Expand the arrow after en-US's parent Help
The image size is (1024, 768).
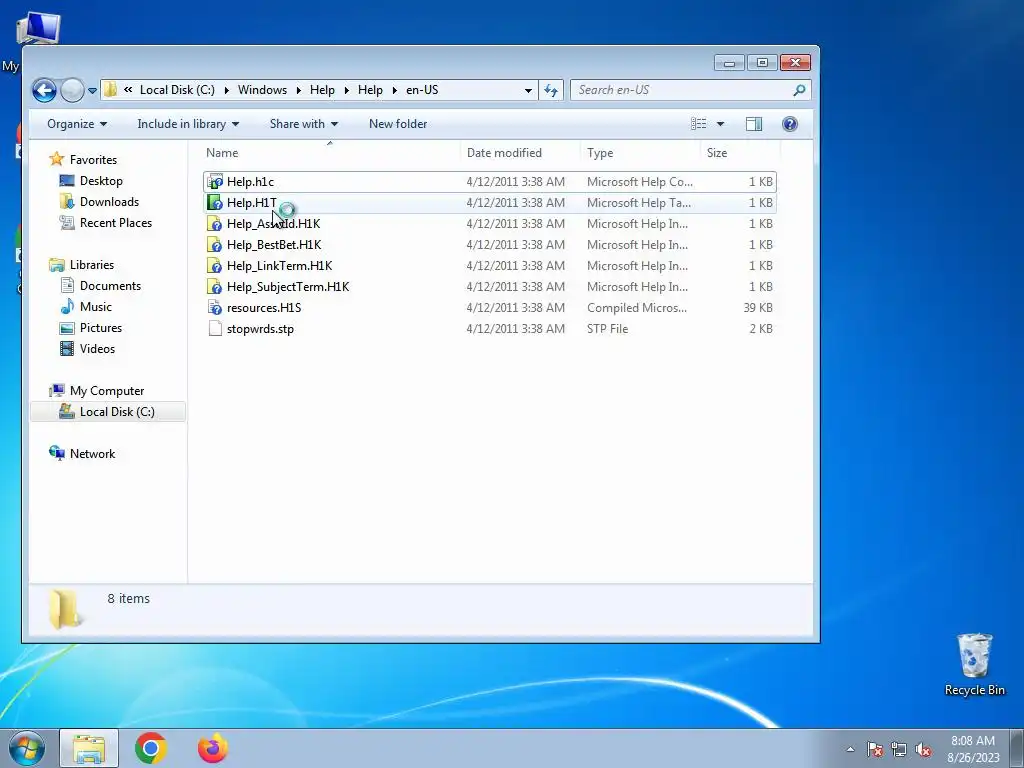(394, 90)
